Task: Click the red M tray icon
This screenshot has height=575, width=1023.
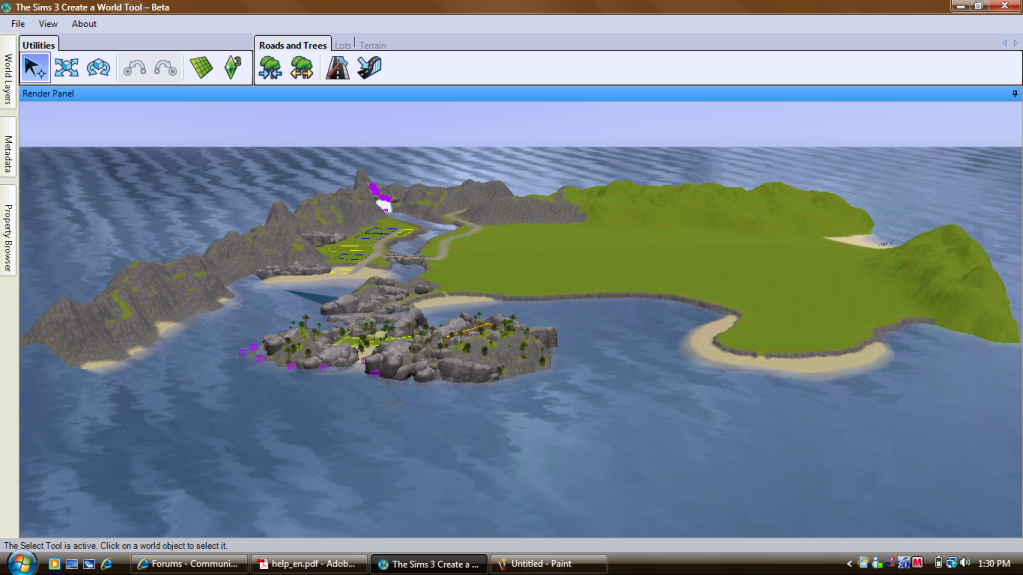Action: 918,563
